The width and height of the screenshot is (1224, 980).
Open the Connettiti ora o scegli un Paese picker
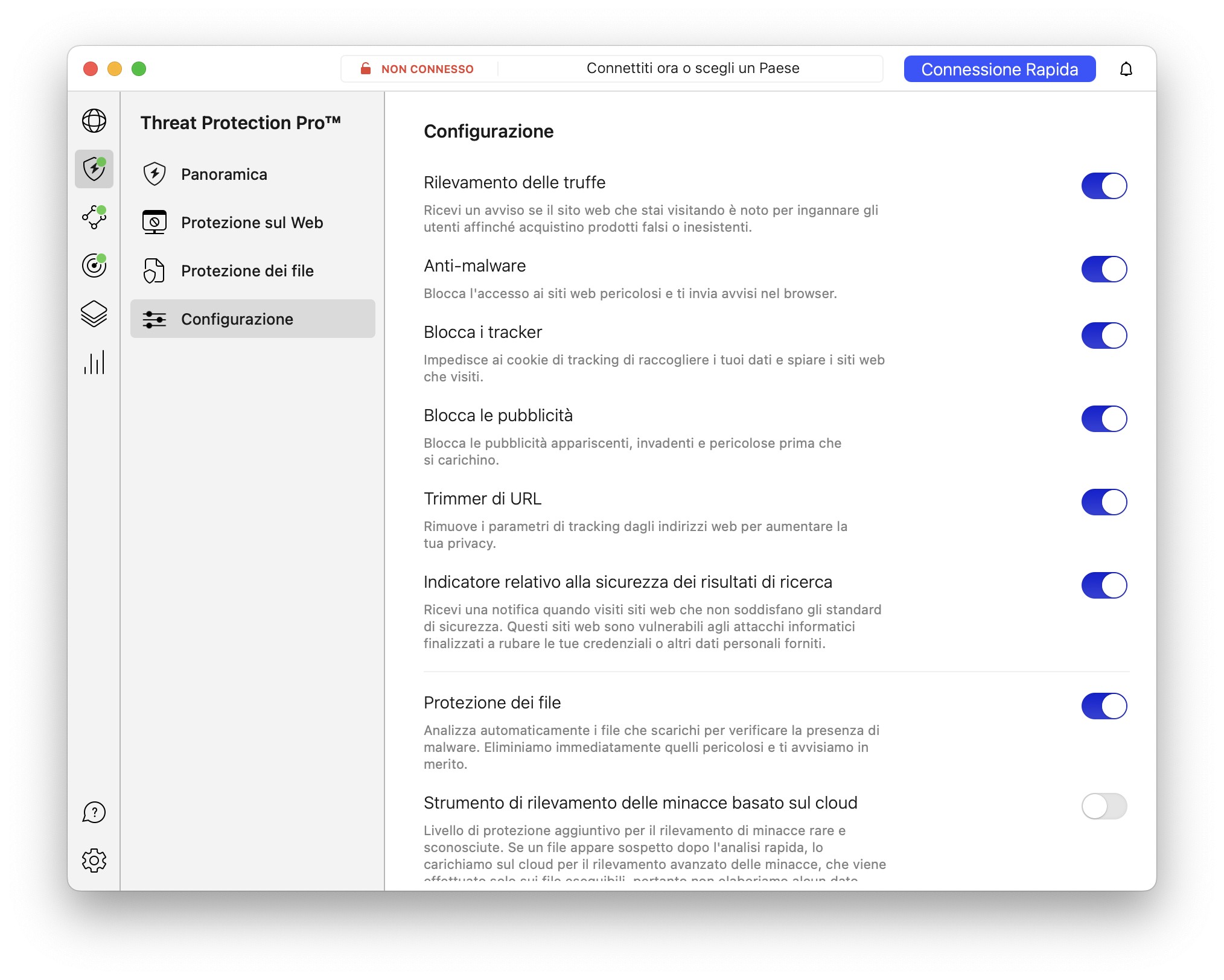[692, 68]
